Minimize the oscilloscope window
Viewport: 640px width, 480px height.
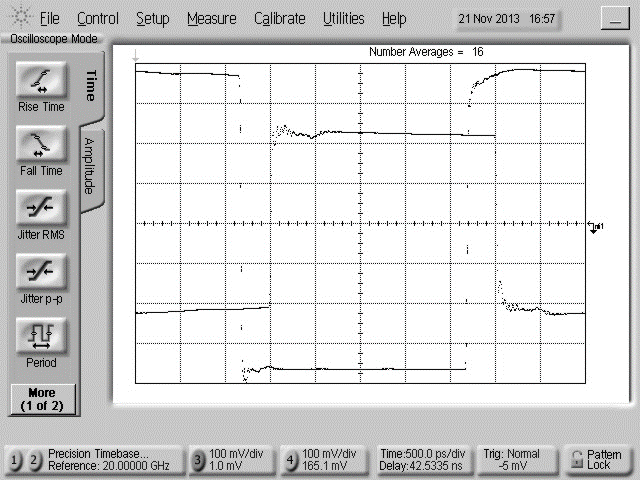tap(615, 19)
